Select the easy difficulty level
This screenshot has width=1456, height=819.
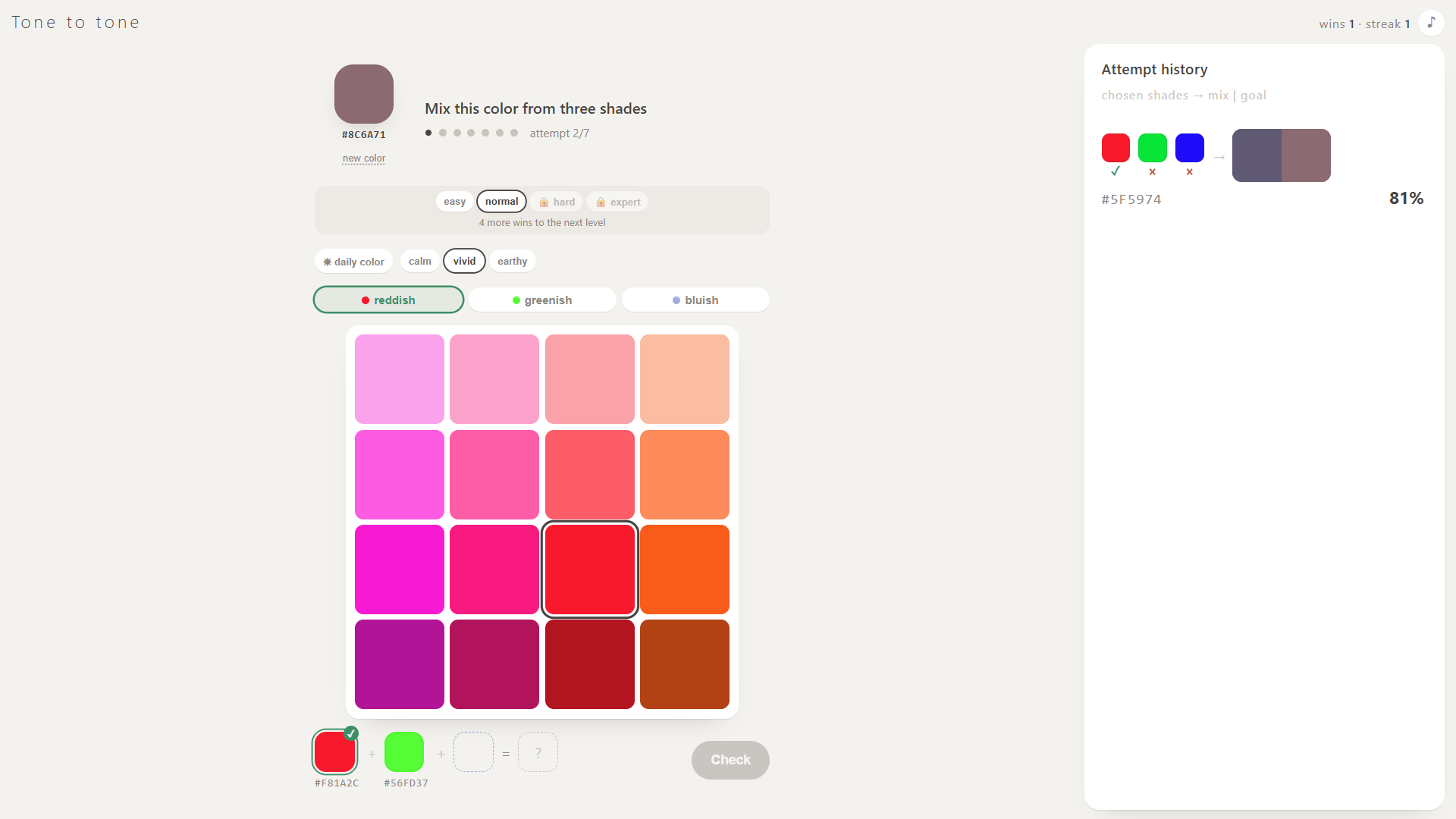point(455,202)
